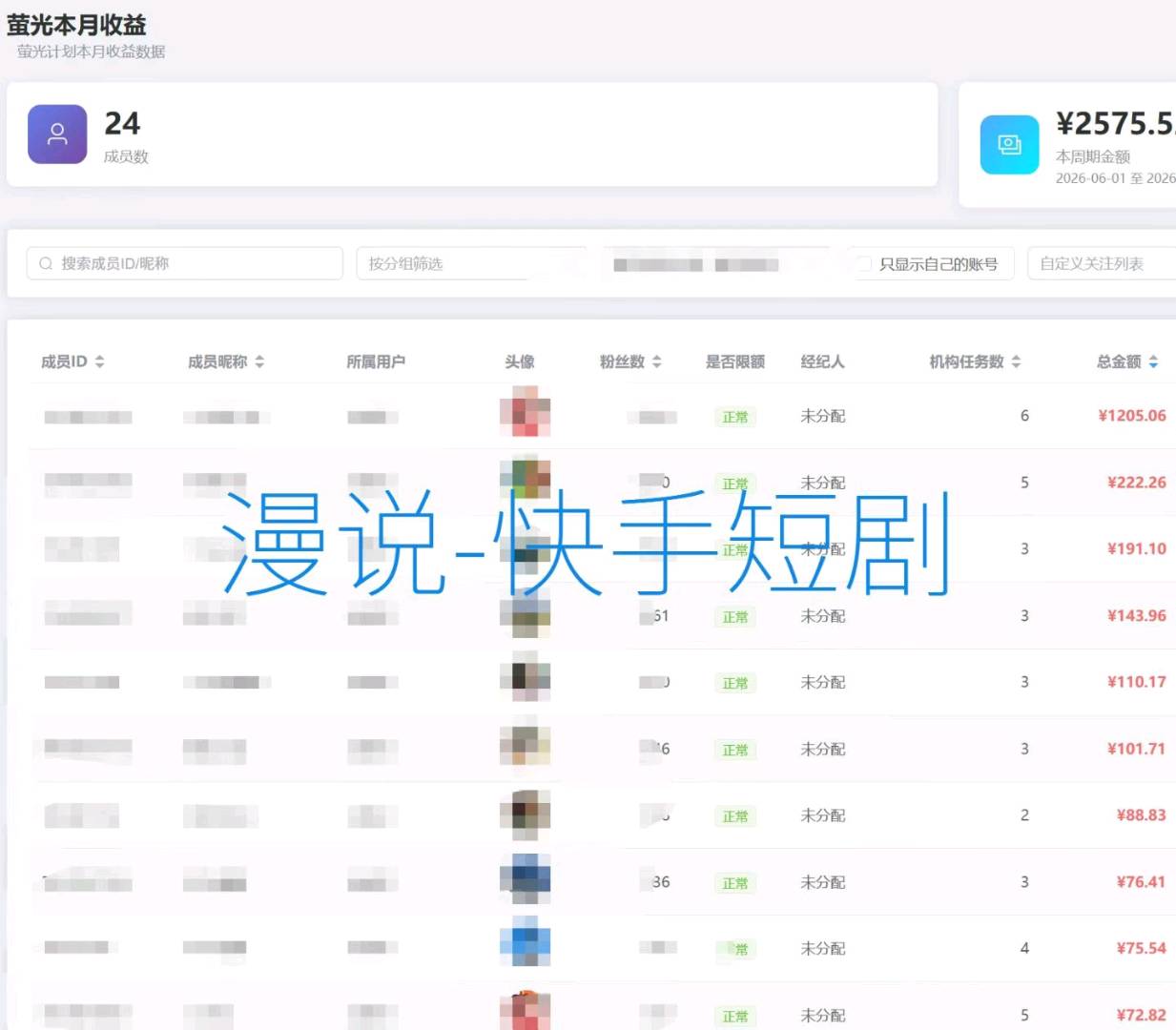Click 正常 status tag in ¥101.71 row
The height and width of the screenshot is (1030, 1176).
(735, 750)
